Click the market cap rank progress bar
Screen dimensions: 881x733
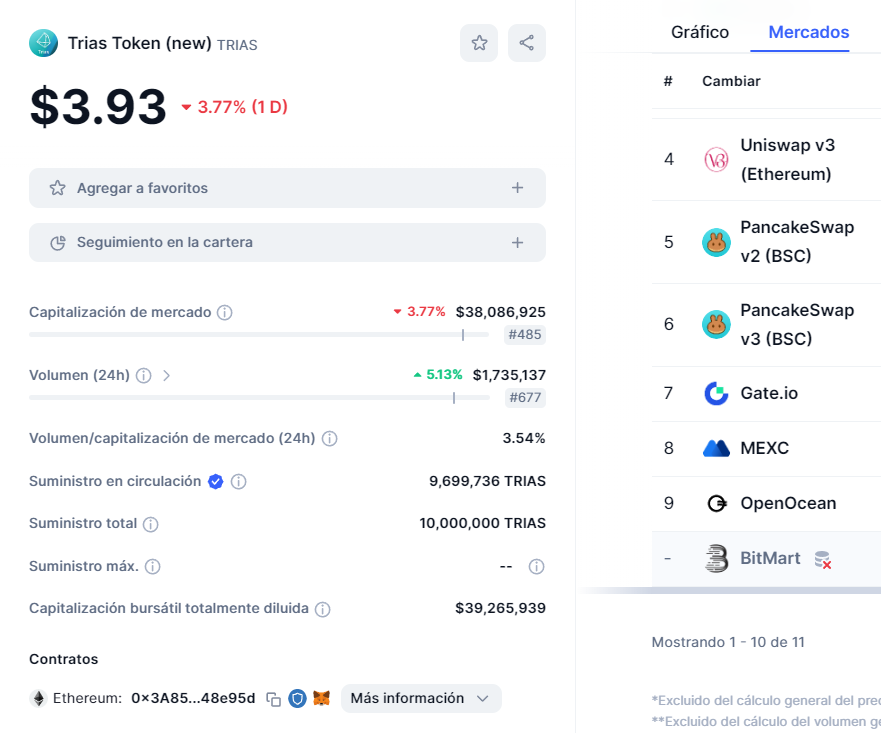pos(259,335)
